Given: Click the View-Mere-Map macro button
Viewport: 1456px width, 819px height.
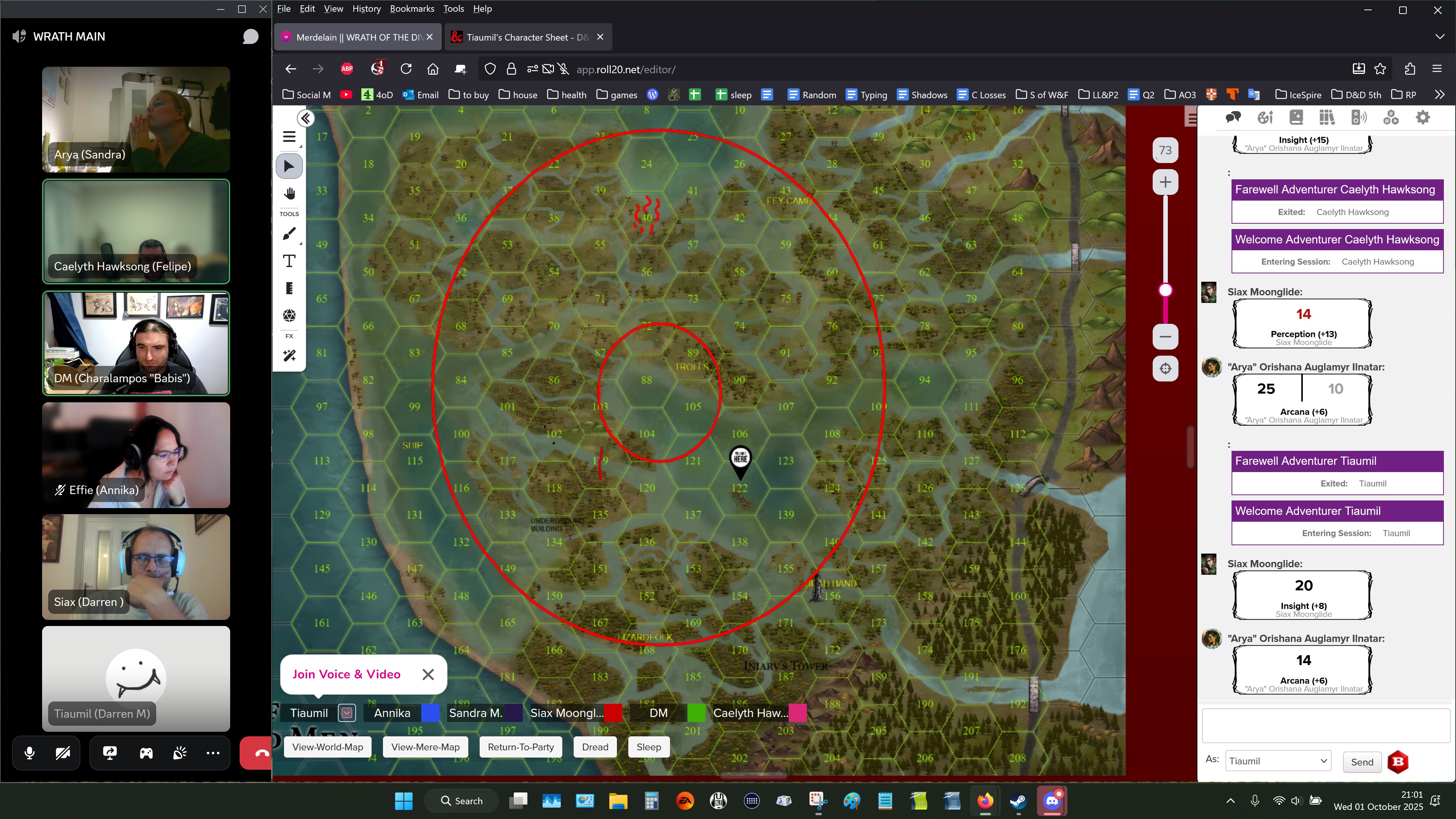Looking at the screenshot, I should [425, 747].
